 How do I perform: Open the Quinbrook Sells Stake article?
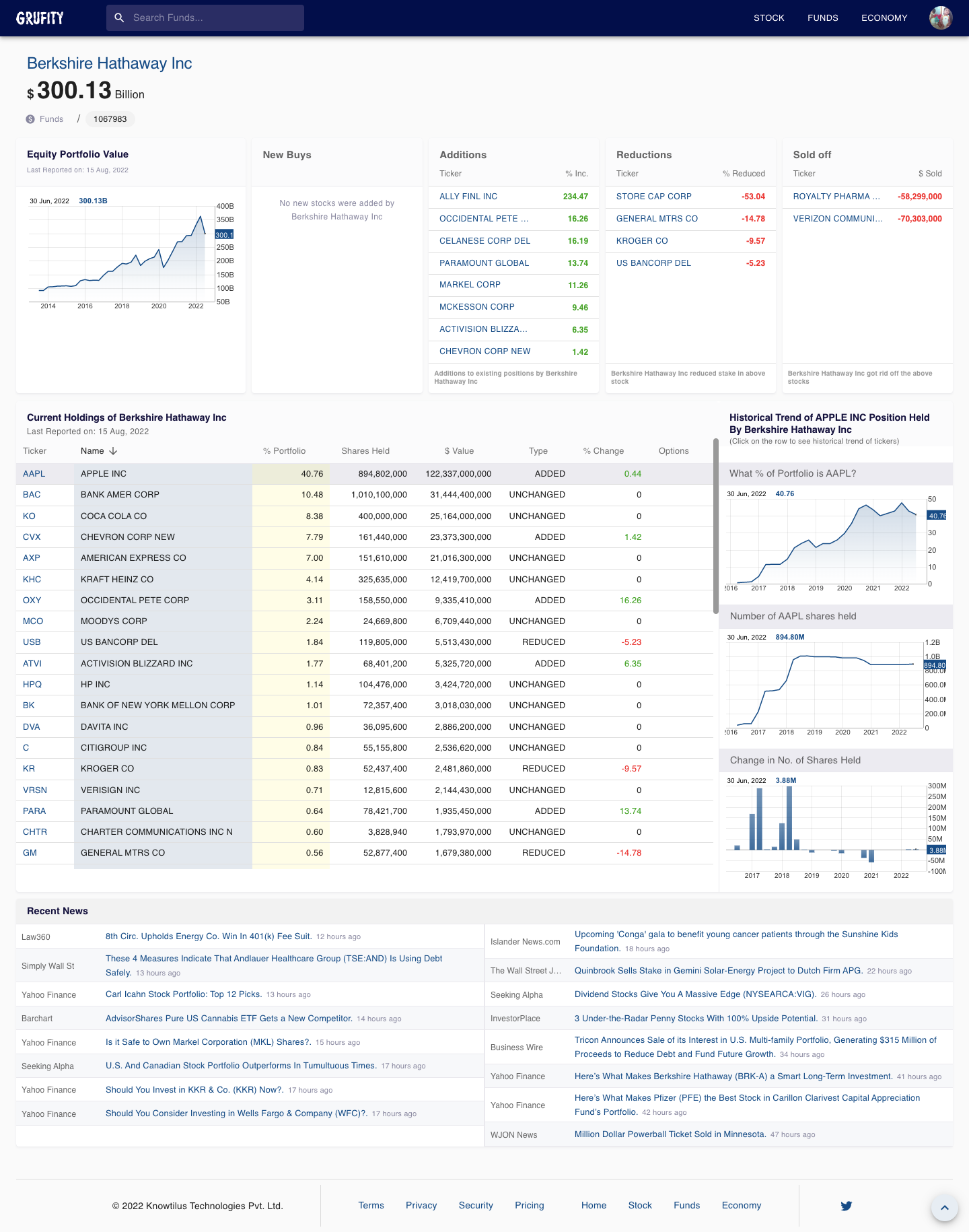click(x=719, y=971)
